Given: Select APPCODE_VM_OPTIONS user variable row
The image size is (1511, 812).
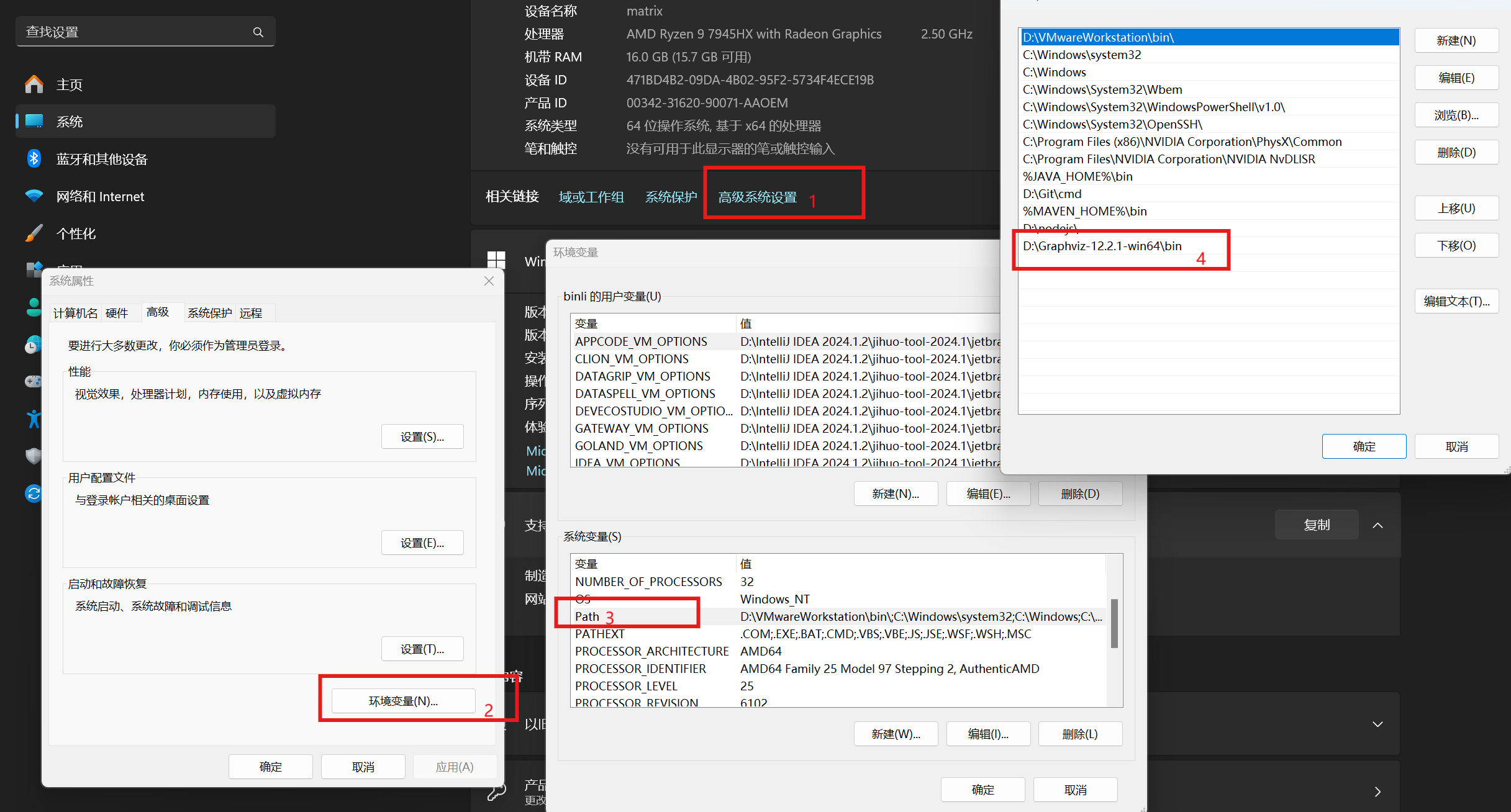Looking at the screenshot, I should (786, 341).
